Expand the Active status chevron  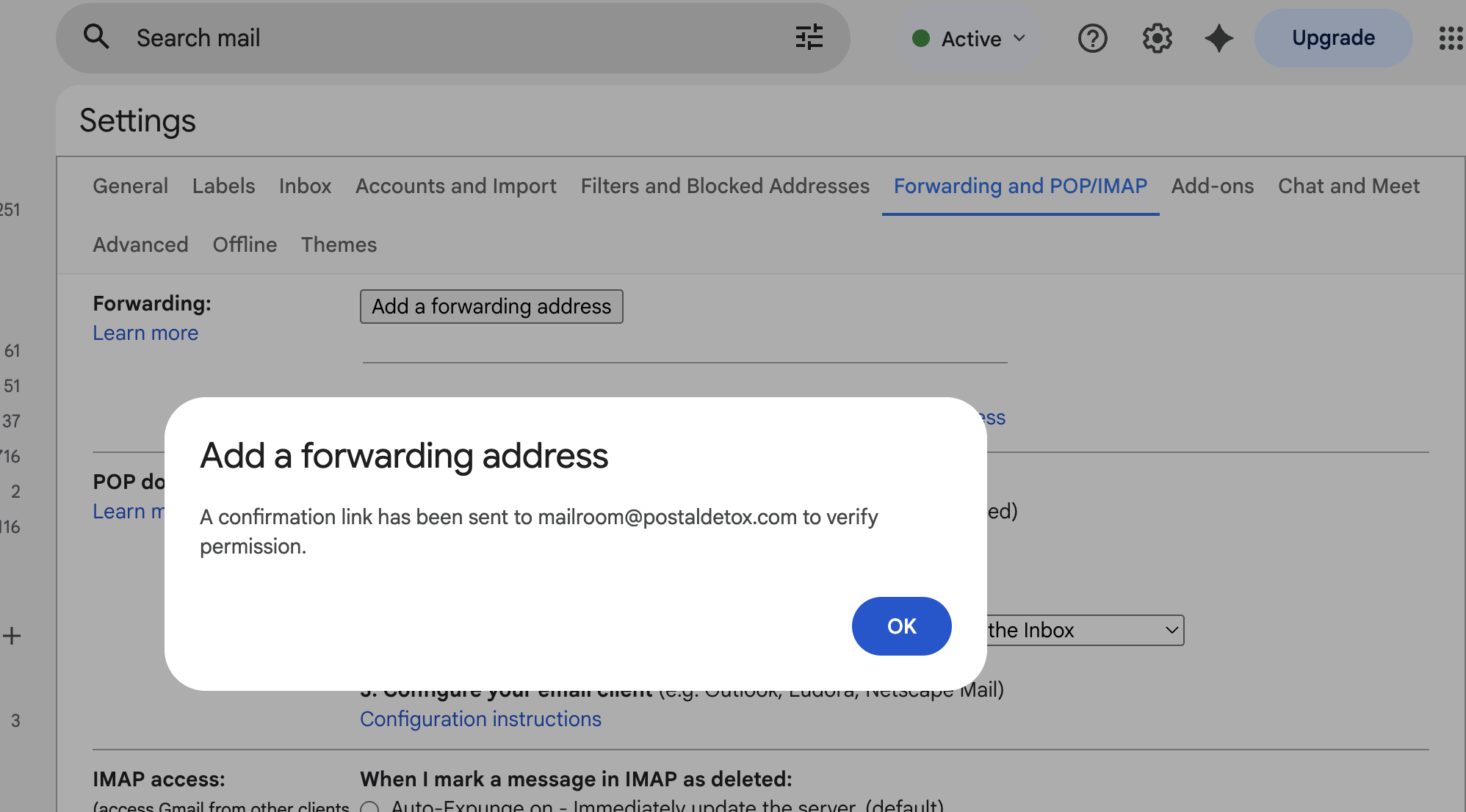point(1019,38)
